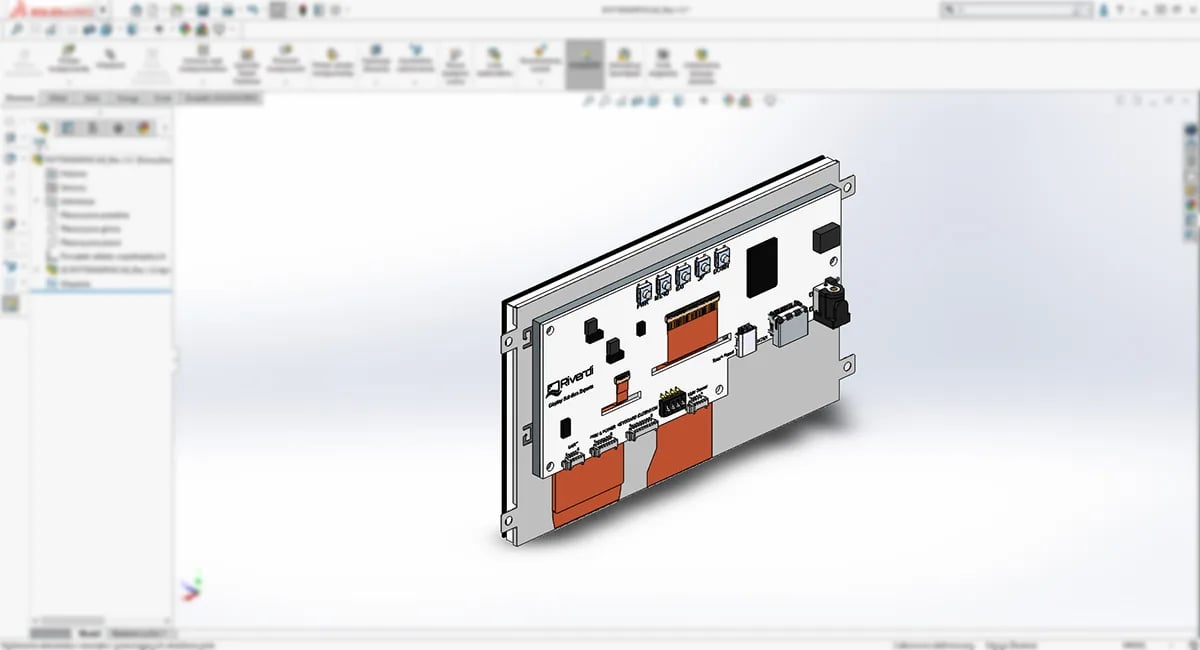The width and height of the screenshot is (1200, 650).
Task: Click Show Hidden Components tool
Action: point(332,62)
